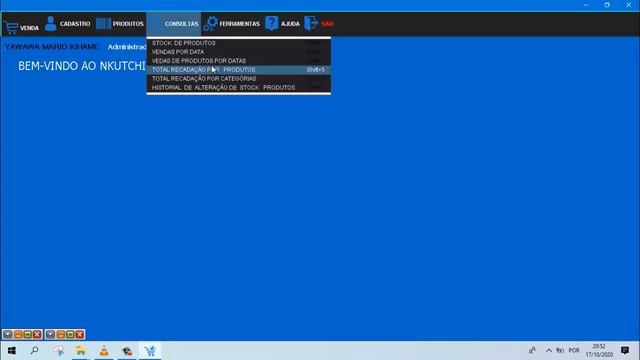Image resolution: width=640 pixels, height=360 pixels.
Task: Open the AJUDA question mark menu
Action: tap(282, 24)
